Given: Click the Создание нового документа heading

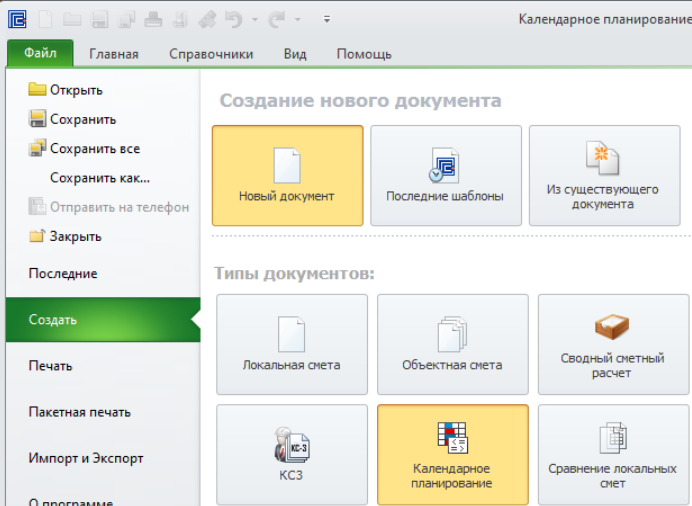Looking at the screenshot, I should click(x=361, y=101).
